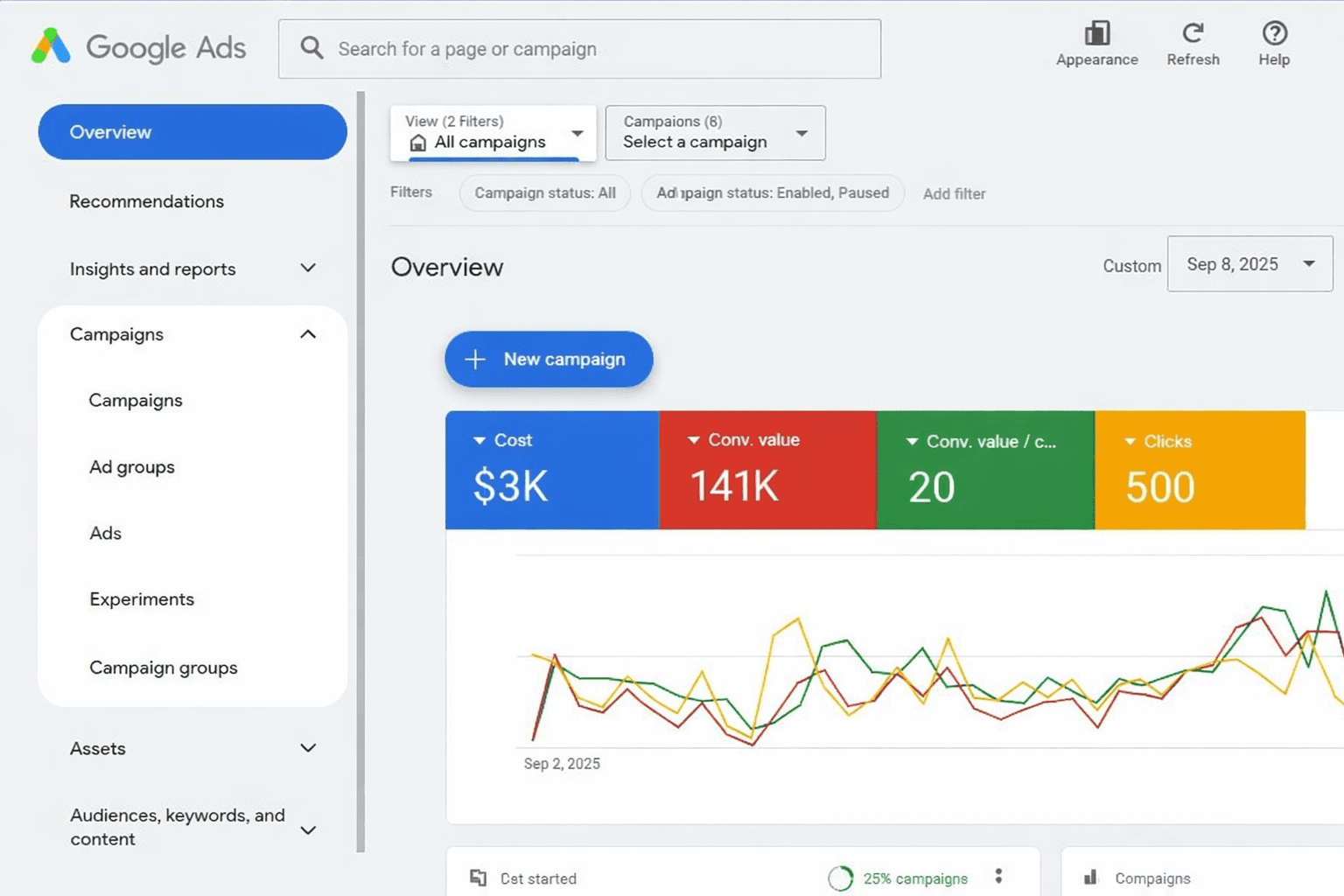The image size is (1344, 896).
Task: Click the 25% progress circle icon
Action: point(840,878)
